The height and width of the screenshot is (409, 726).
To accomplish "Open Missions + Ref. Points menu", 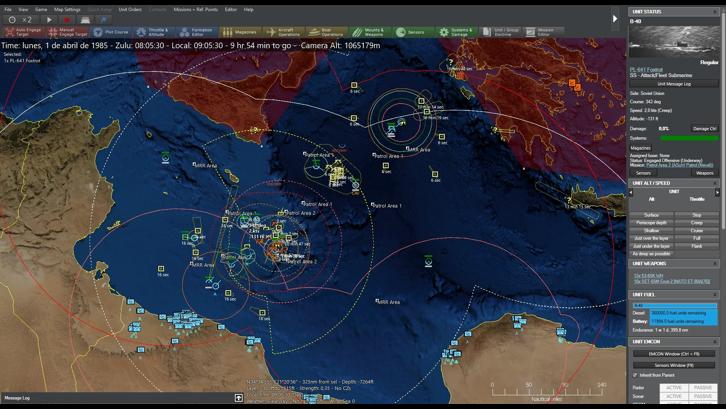I will pos(195,9).
